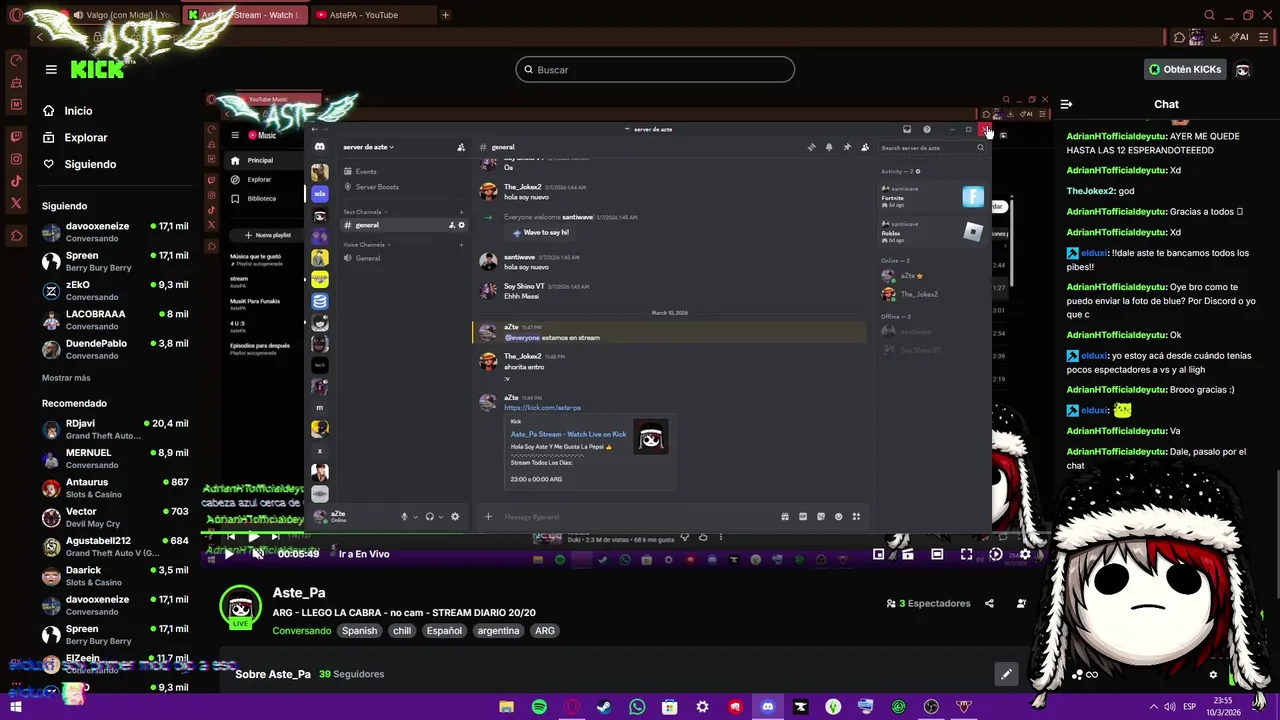Open Steam from Windows taskbar
Screen dimensions: 1280x720
[604, 707]
